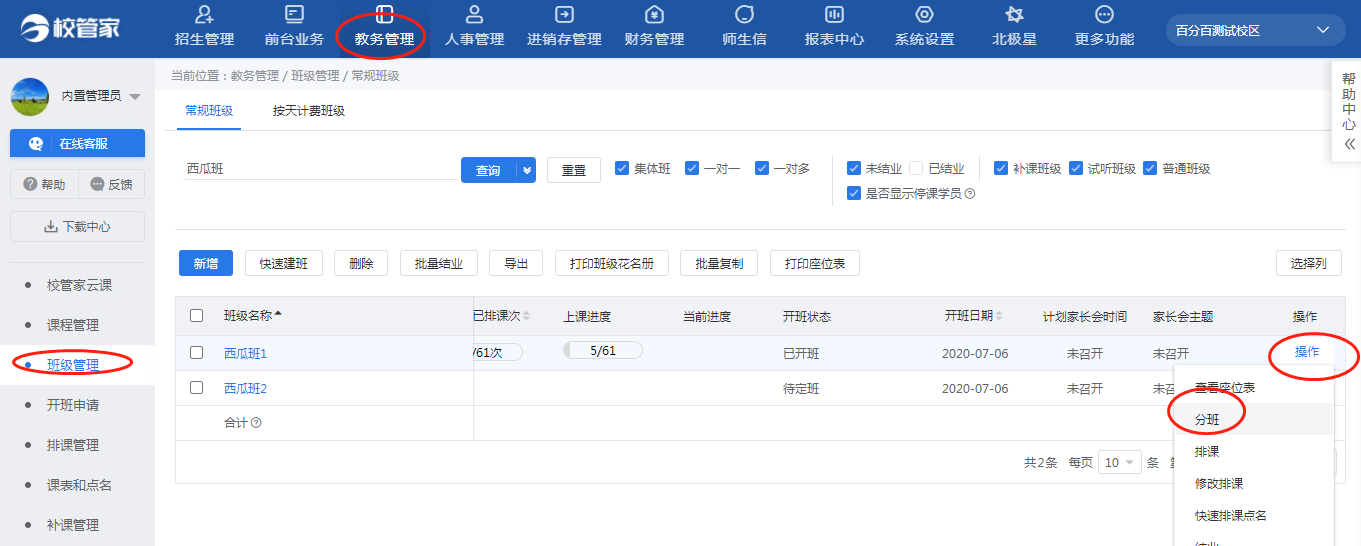Click the 在线客服 chat button
The height and width of the screenshot is (546, 1361).
(x=77, y=143)
